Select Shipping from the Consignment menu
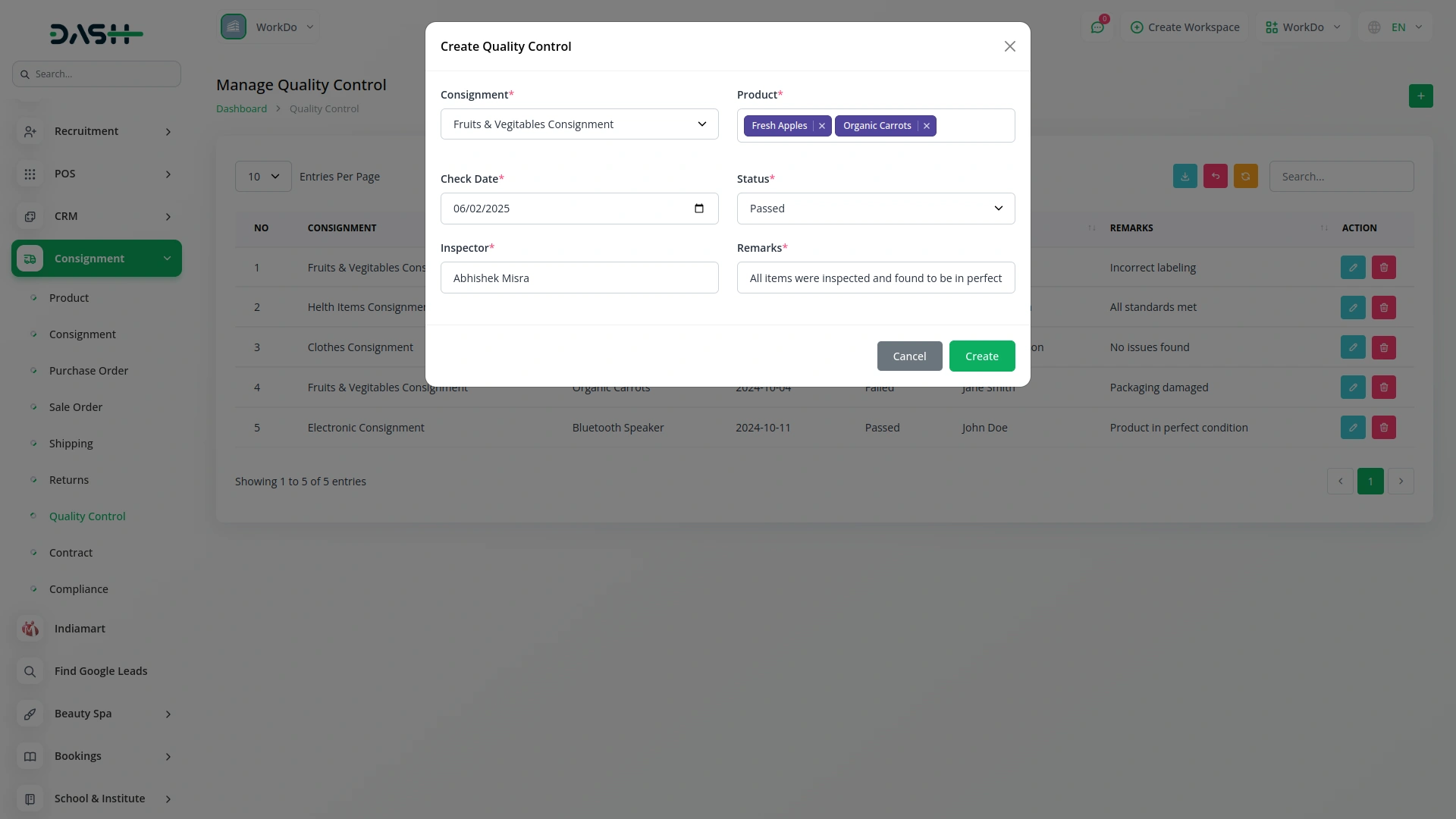 click(71, 443)
